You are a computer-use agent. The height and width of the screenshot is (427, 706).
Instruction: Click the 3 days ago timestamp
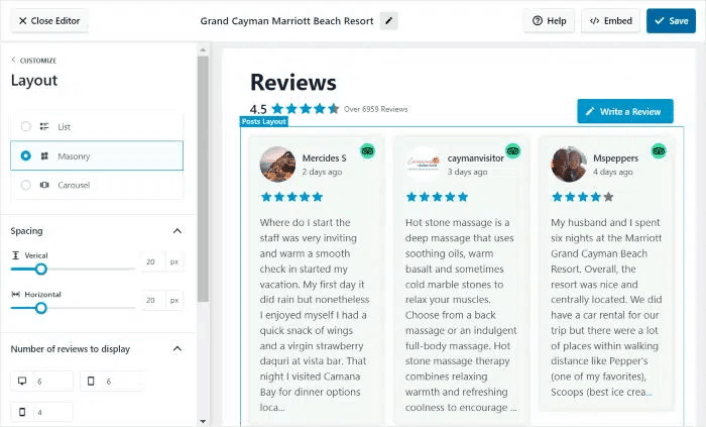coord(467,172)
